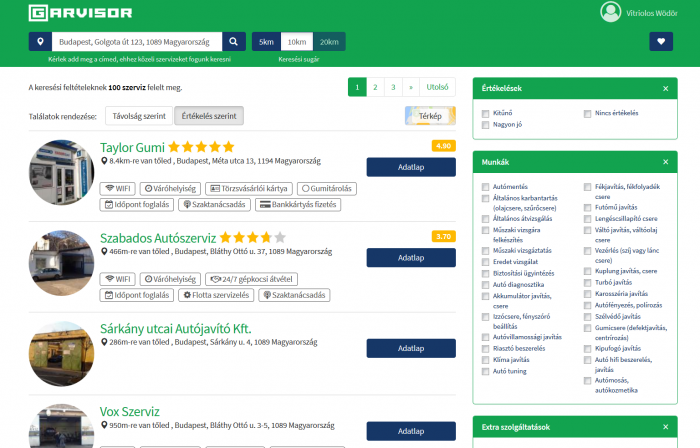Enable the Autómentés checkbox
Image resolution: width=700 pixels, height=448 pixels.
(485, 187)
